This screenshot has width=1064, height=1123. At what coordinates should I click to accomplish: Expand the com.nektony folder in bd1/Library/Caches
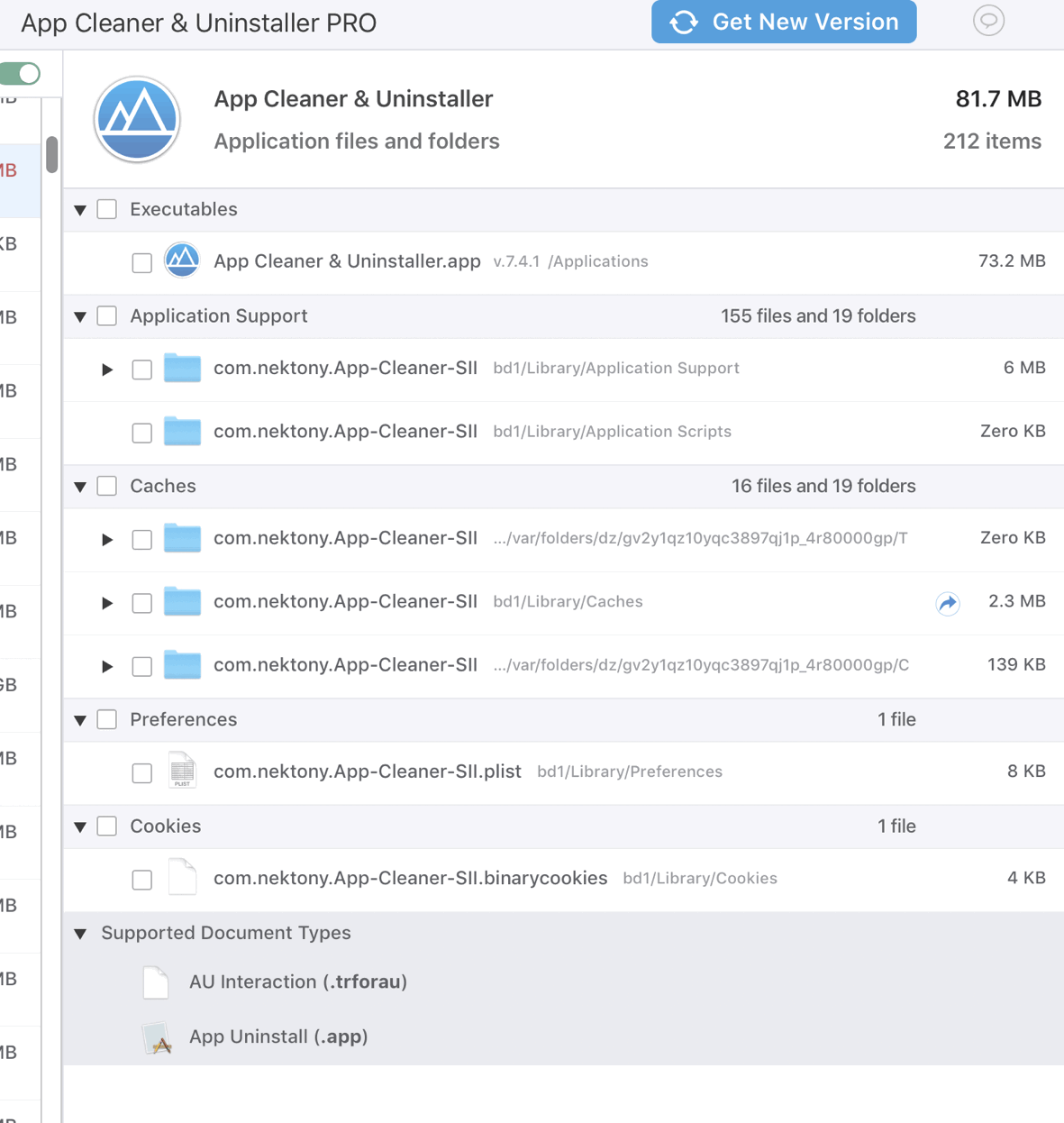coord(106,603)
